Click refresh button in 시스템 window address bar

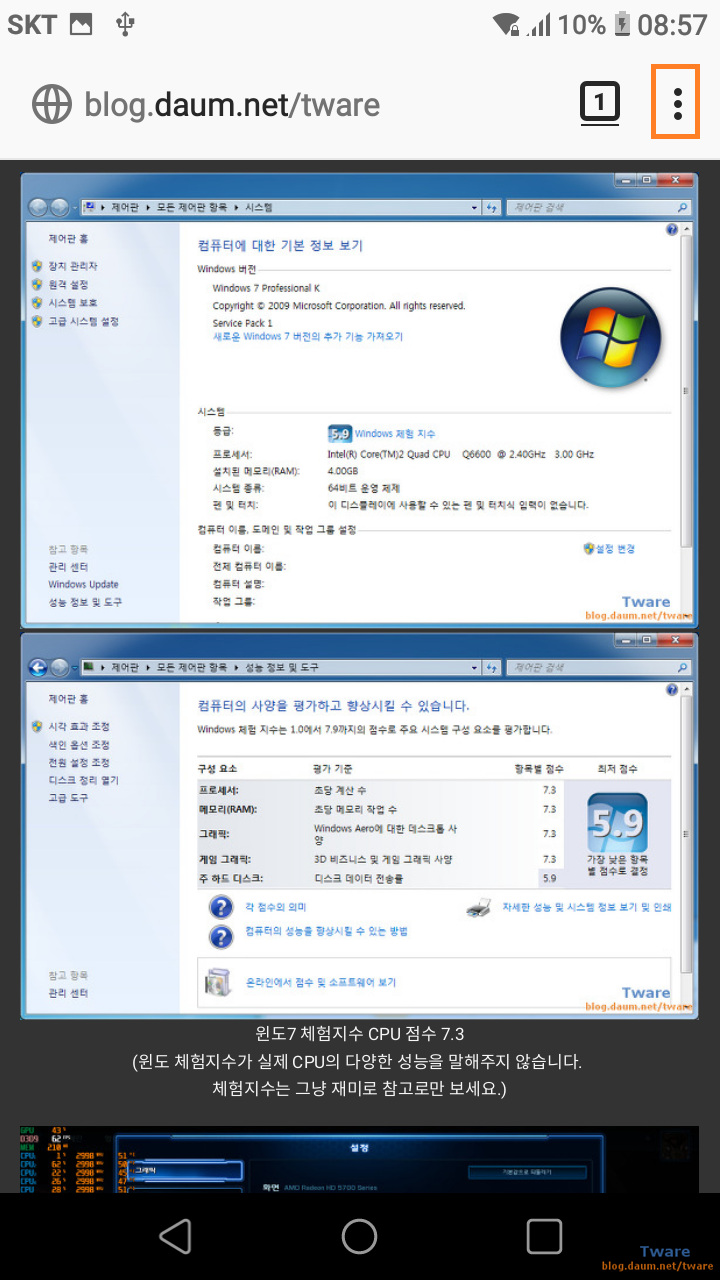coord(491,208)
